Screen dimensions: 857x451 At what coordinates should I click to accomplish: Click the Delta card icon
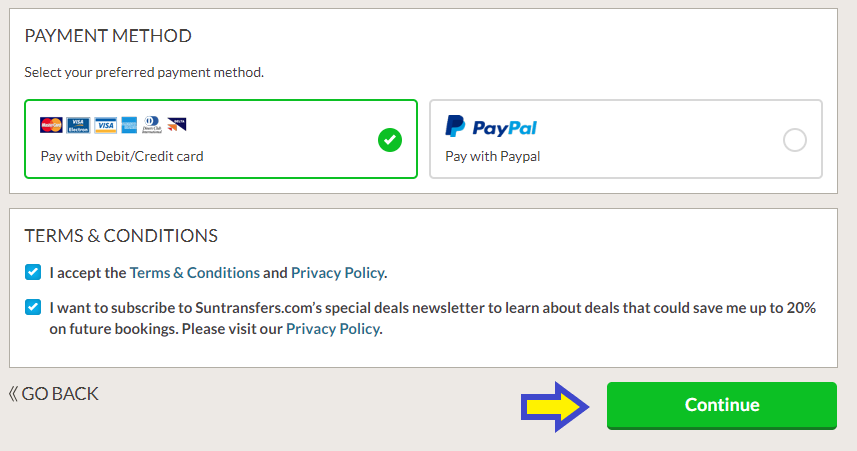(x=177, y=124)
